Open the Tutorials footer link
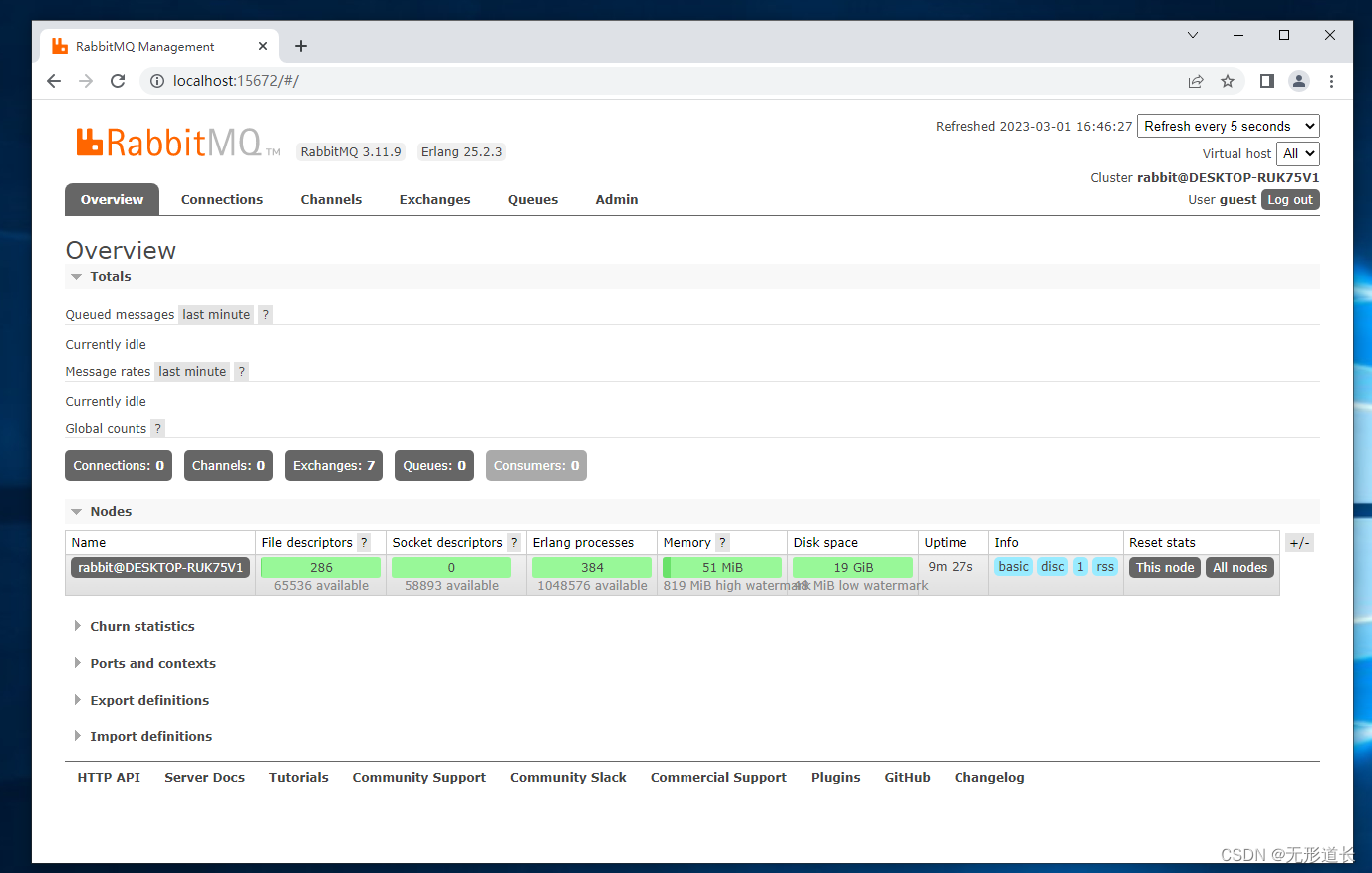The width and height of the screenshot is (1372, 873). click(x=298, y=777)
